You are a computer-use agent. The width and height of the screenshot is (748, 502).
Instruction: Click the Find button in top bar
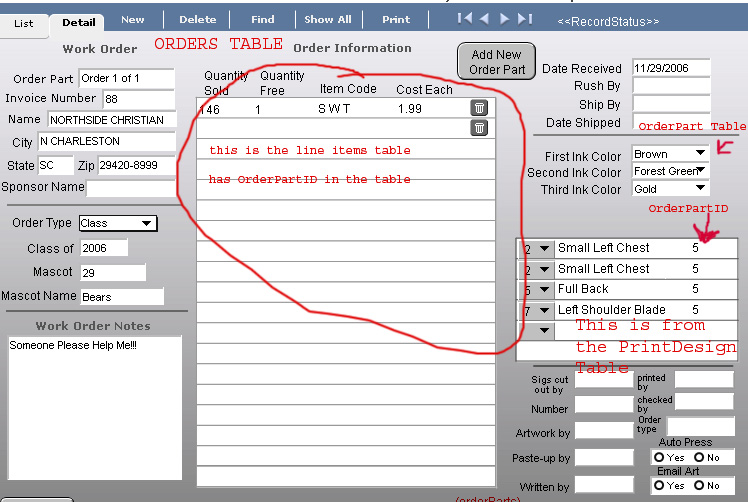point(263,19)
